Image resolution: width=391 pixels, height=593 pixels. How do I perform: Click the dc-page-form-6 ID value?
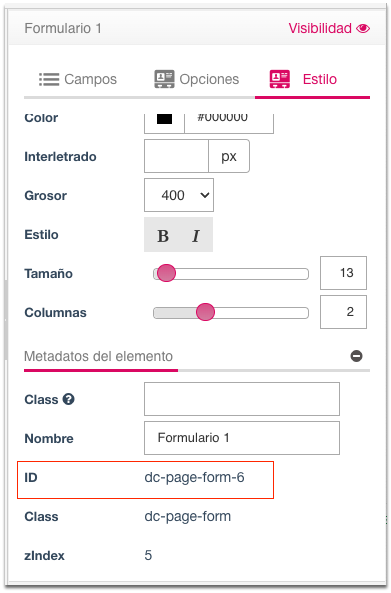click(194, 477)
